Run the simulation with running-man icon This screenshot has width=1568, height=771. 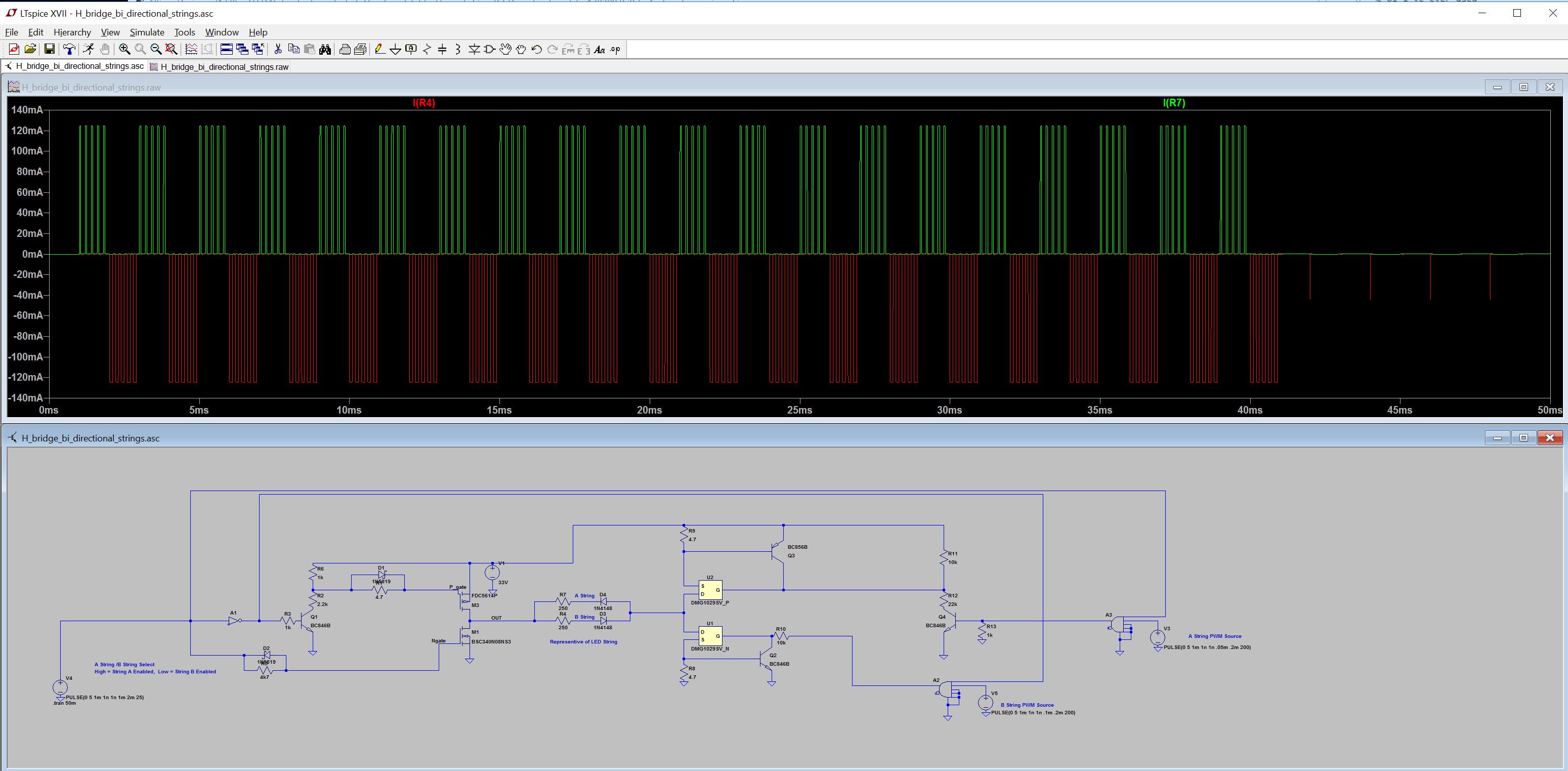pyautogui.click(x=89, y=49)
